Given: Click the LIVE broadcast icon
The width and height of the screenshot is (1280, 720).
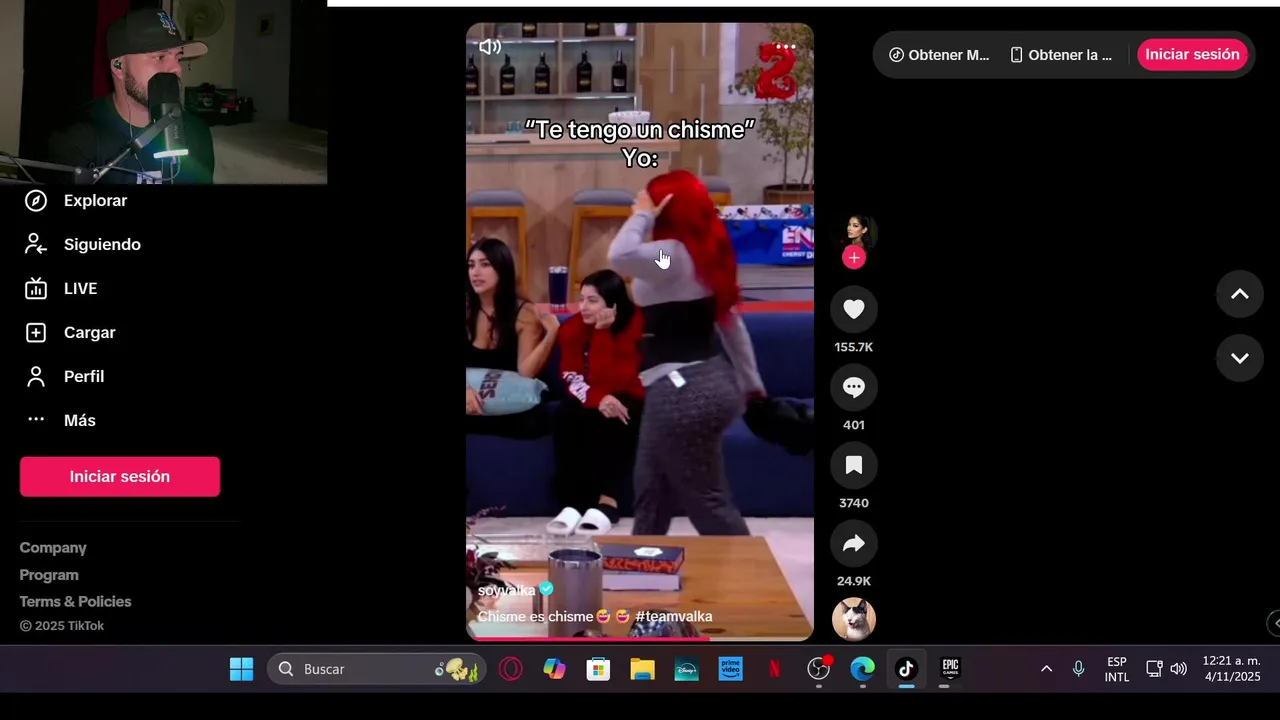Looking at the screenshot, I should pyautogui.click(x=36, y=289).
